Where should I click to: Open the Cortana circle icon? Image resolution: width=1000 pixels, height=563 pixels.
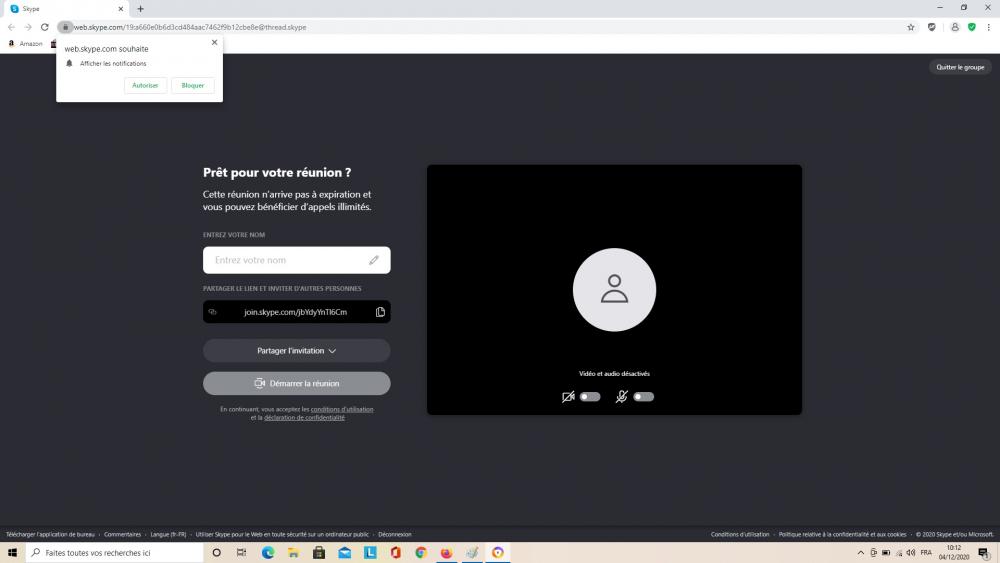[216, 552]
